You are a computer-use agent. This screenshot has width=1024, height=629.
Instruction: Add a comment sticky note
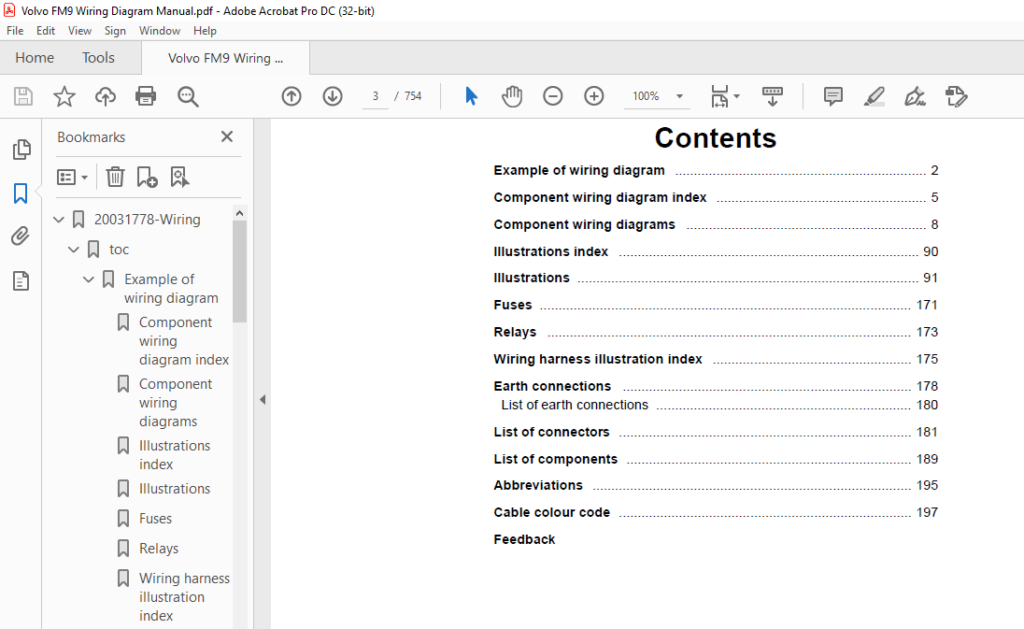[x=833, y=97]
